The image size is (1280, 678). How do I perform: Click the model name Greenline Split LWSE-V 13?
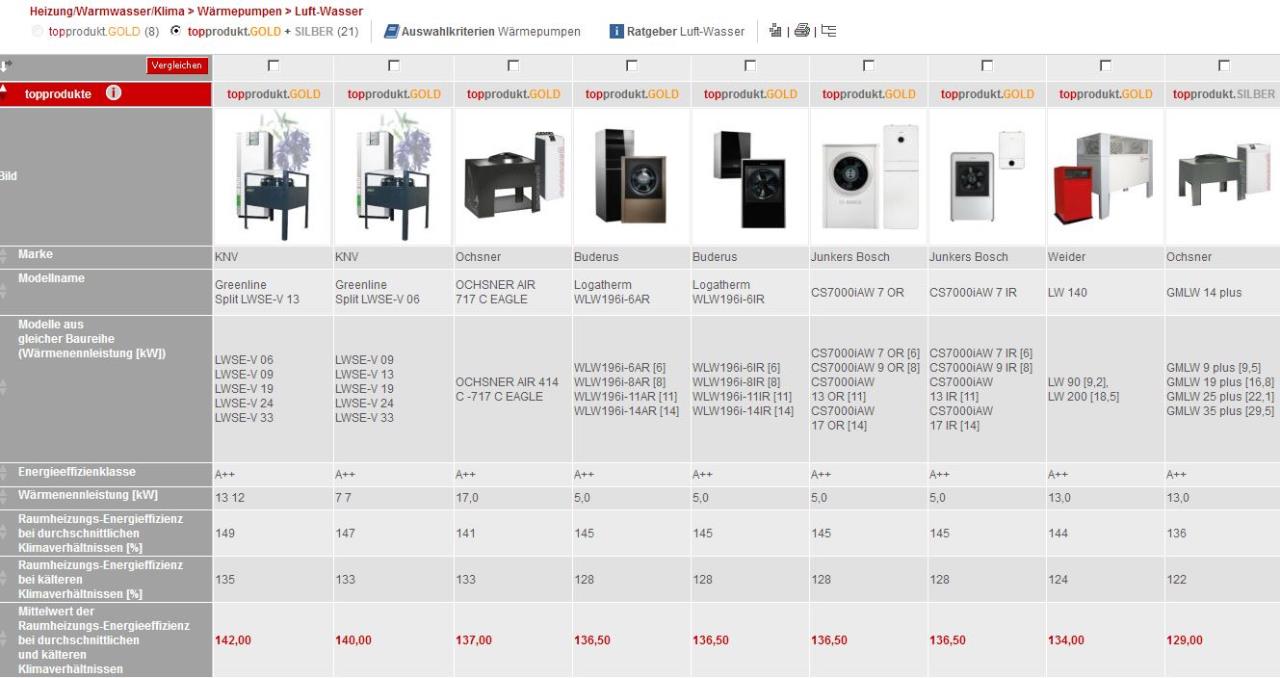coord(257,292)
